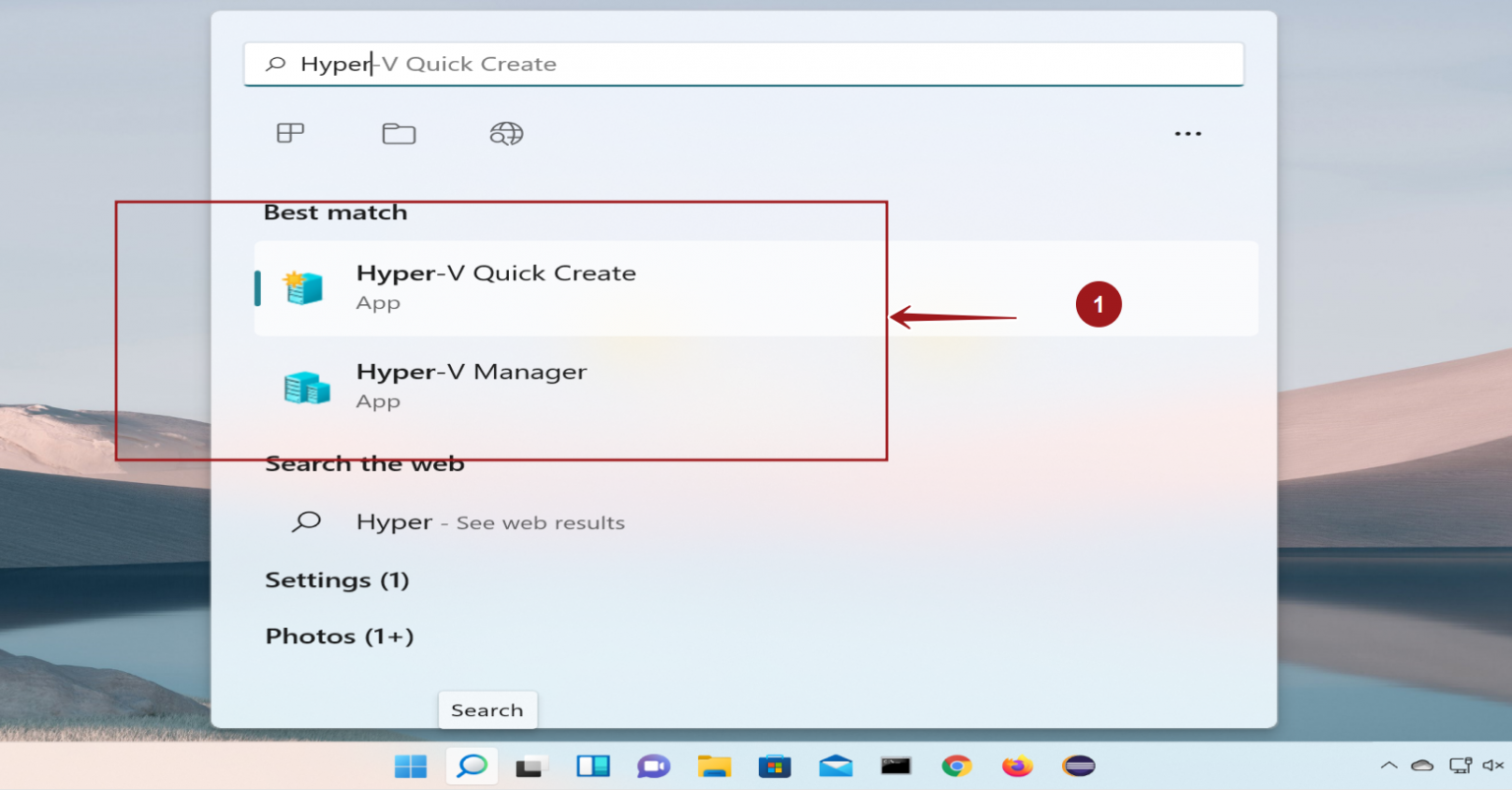Toggle the Start menu open
This screenshot has height=790, width=1512.
coord(410,765)
